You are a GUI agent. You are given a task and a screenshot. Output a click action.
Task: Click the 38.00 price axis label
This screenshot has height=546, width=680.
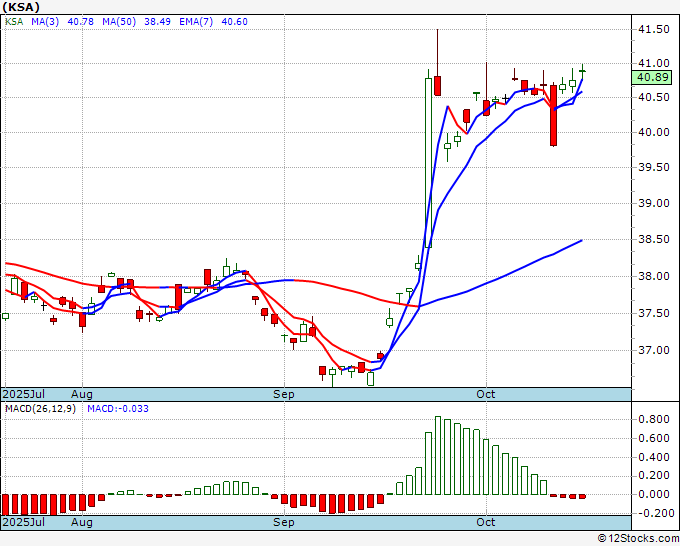[654, 276]
